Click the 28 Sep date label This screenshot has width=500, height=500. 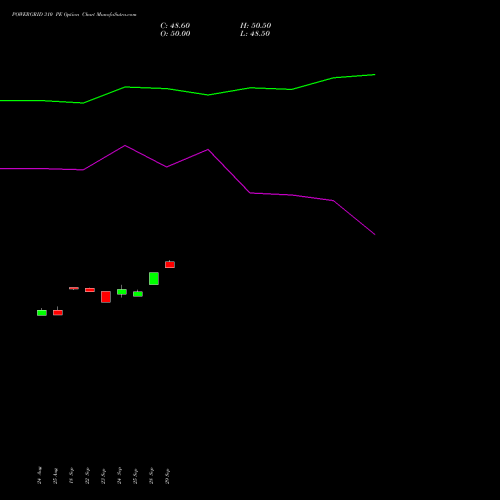pos(151,476)
